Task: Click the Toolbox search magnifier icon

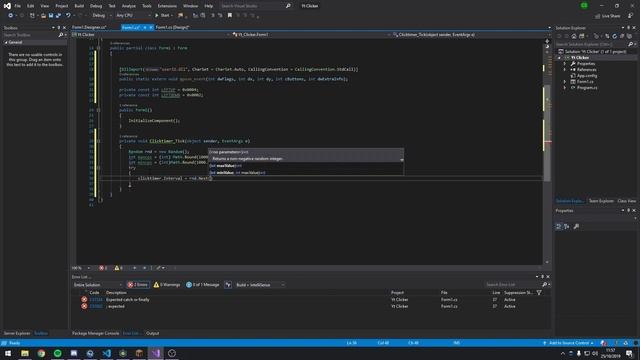Action: tap(61, 35)
